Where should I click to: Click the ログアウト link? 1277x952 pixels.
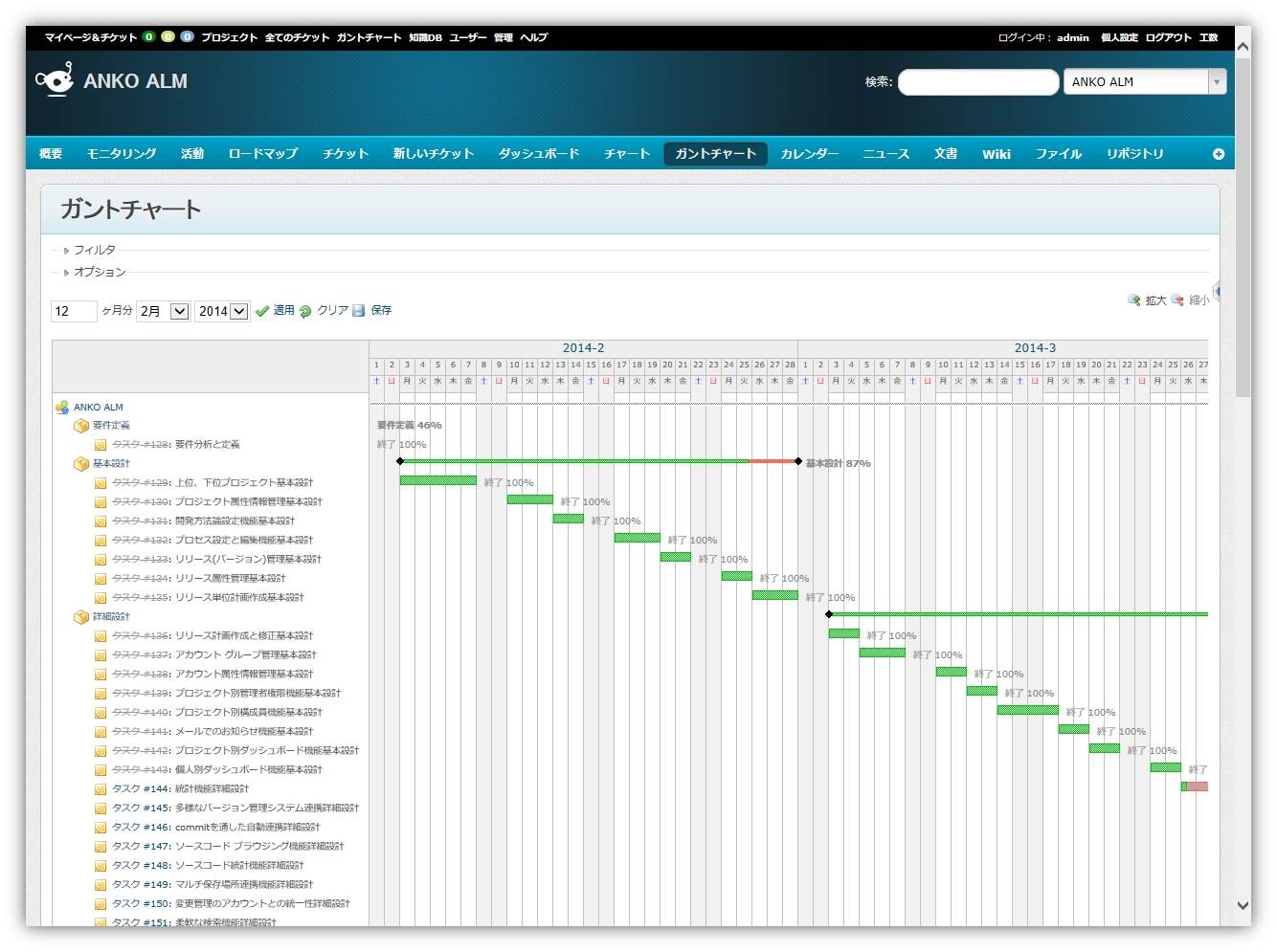point(1169,37)
